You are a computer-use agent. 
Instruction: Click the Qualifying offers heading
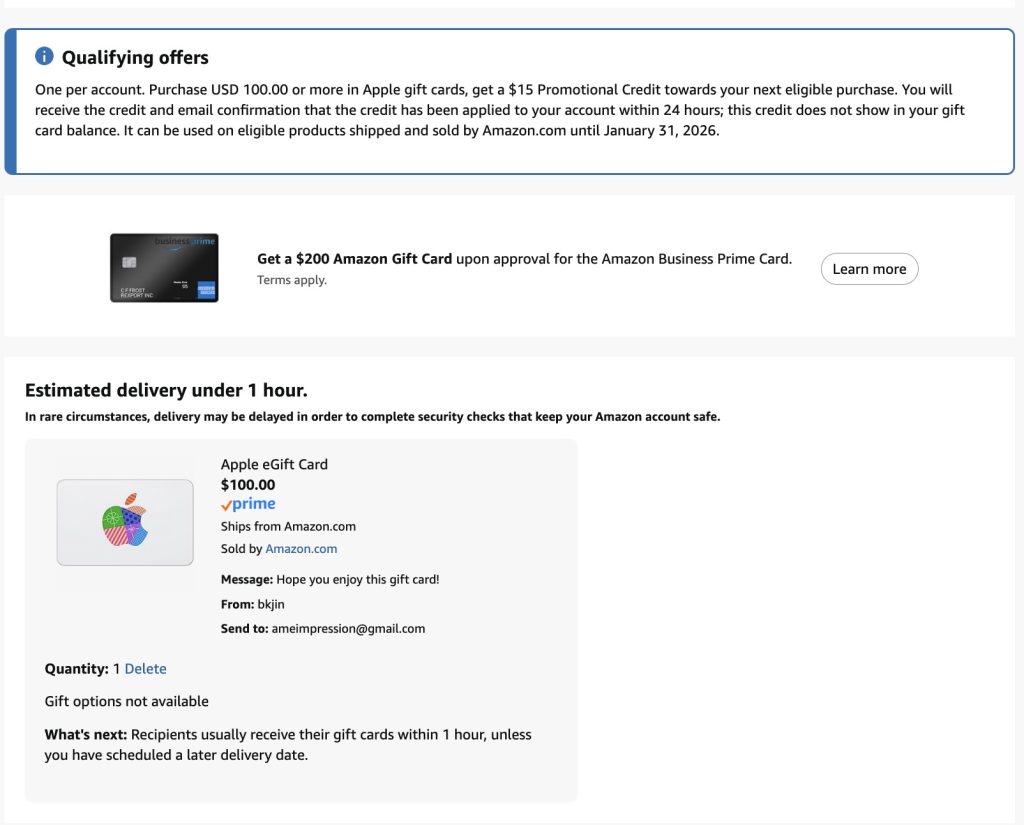(x=135, y=58)
